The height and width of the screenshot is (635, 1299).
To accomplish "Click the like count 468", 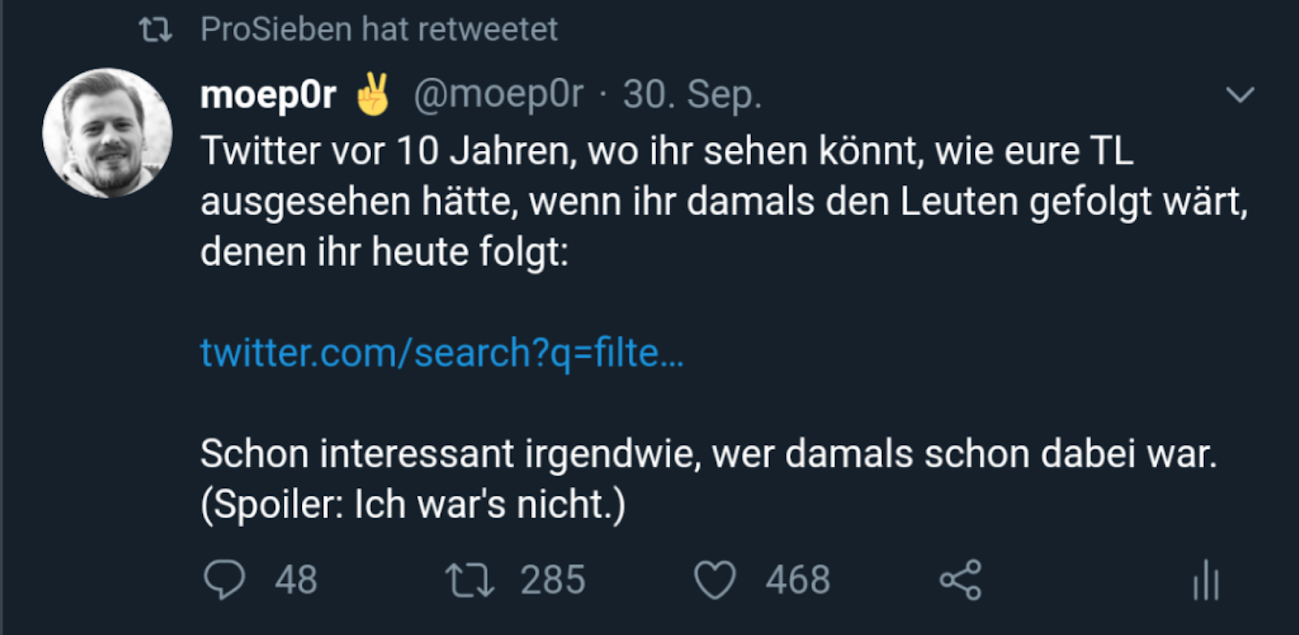I will coord(798,580).
